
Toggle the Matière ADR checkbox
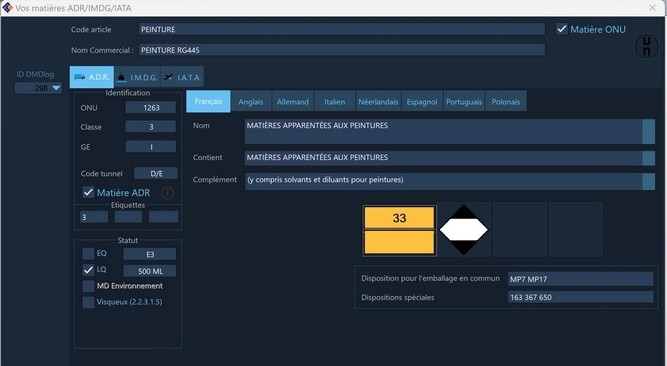(x=88, y=192)
